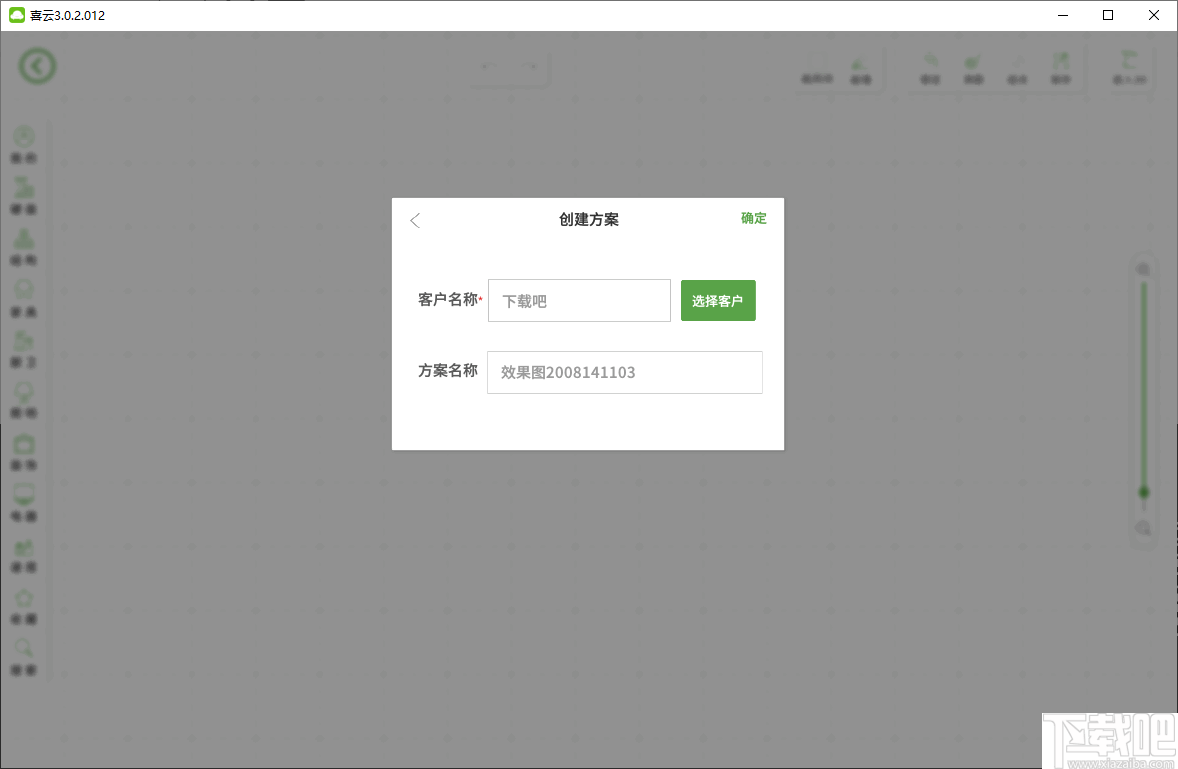
Task: Click the monitor/screen icon in the left sidebar
Action: 24,494
